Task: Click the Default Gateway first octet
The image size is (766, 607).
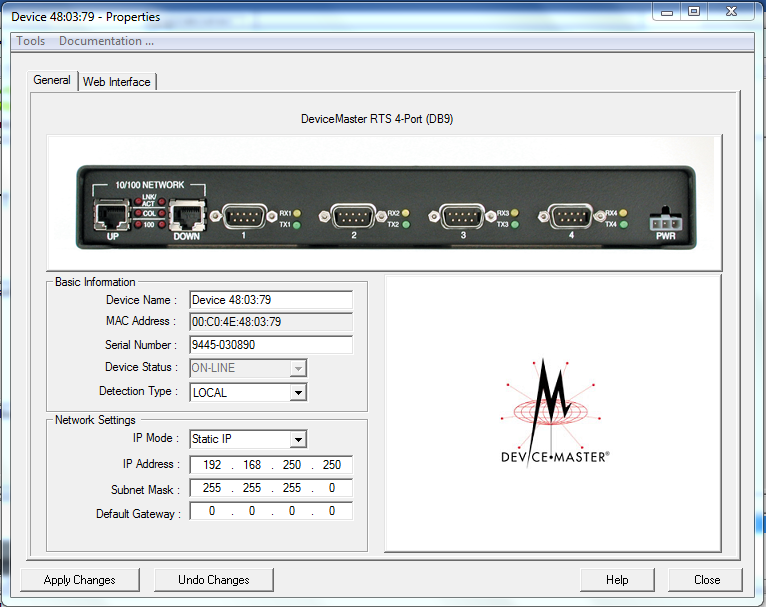Action: (212, 511)
